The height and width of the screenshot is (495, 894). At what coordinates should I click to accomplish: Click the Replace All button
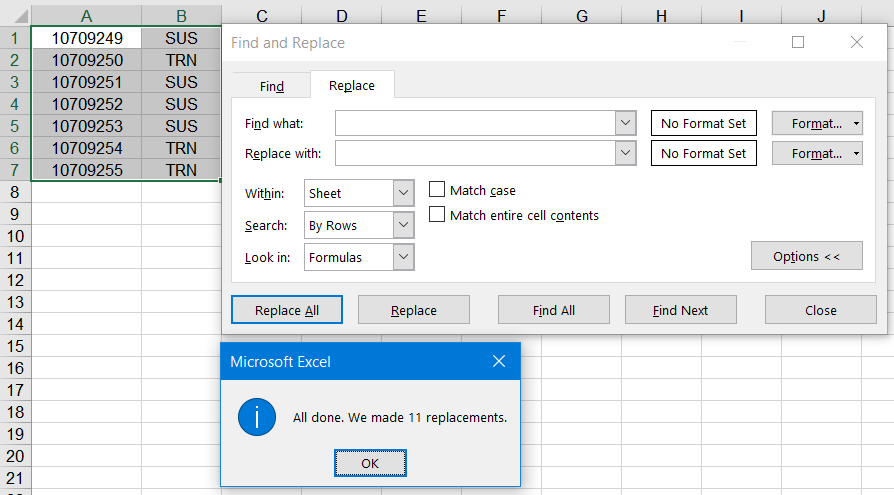click(287, 310)
